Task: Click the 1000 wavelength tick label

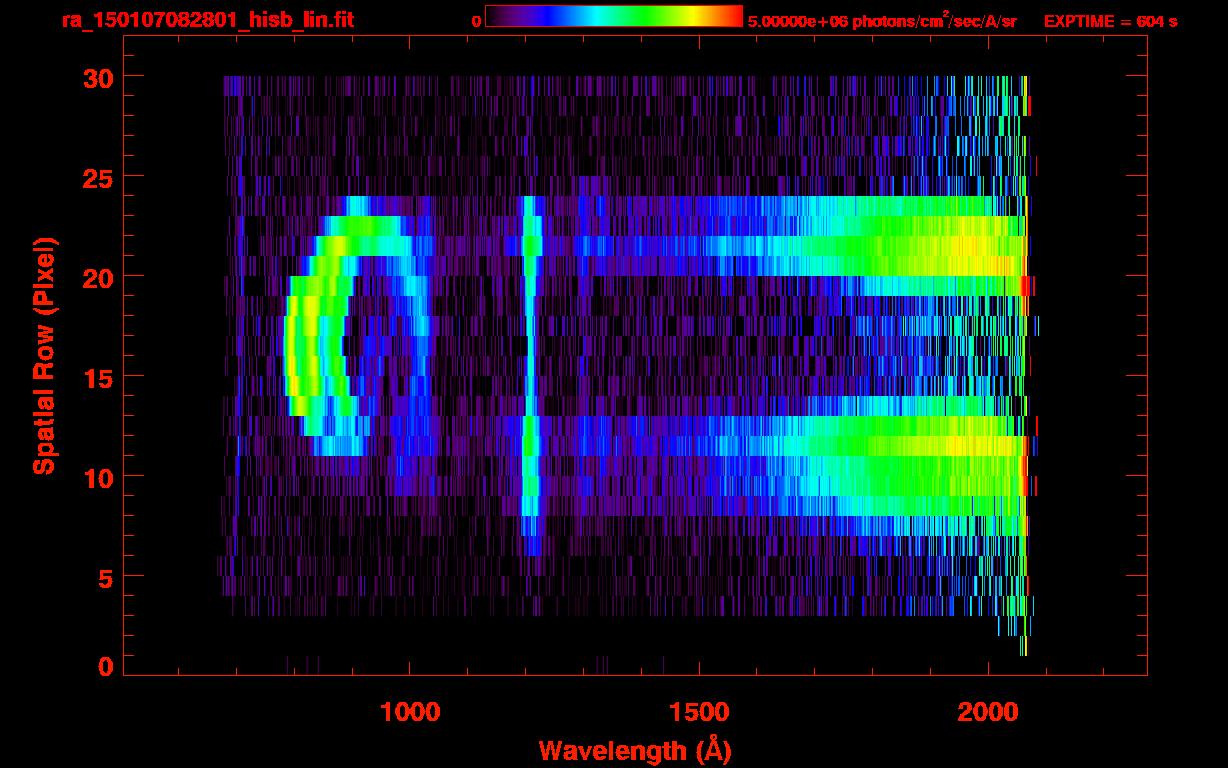Action: click(x=410, y=711)
